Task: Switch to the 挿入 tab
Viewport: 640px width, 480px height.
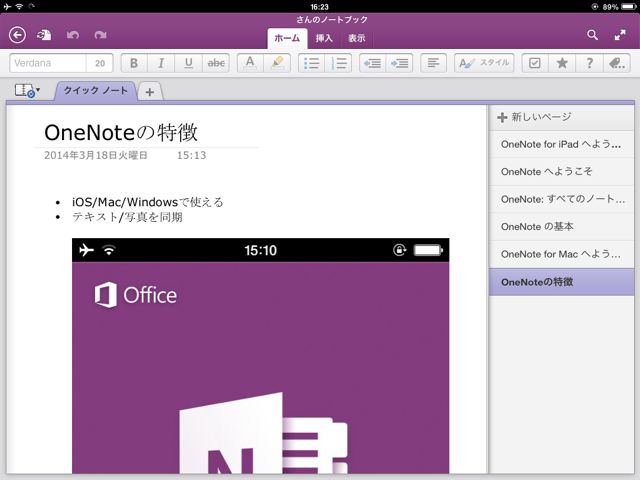Action: point(324,38)
